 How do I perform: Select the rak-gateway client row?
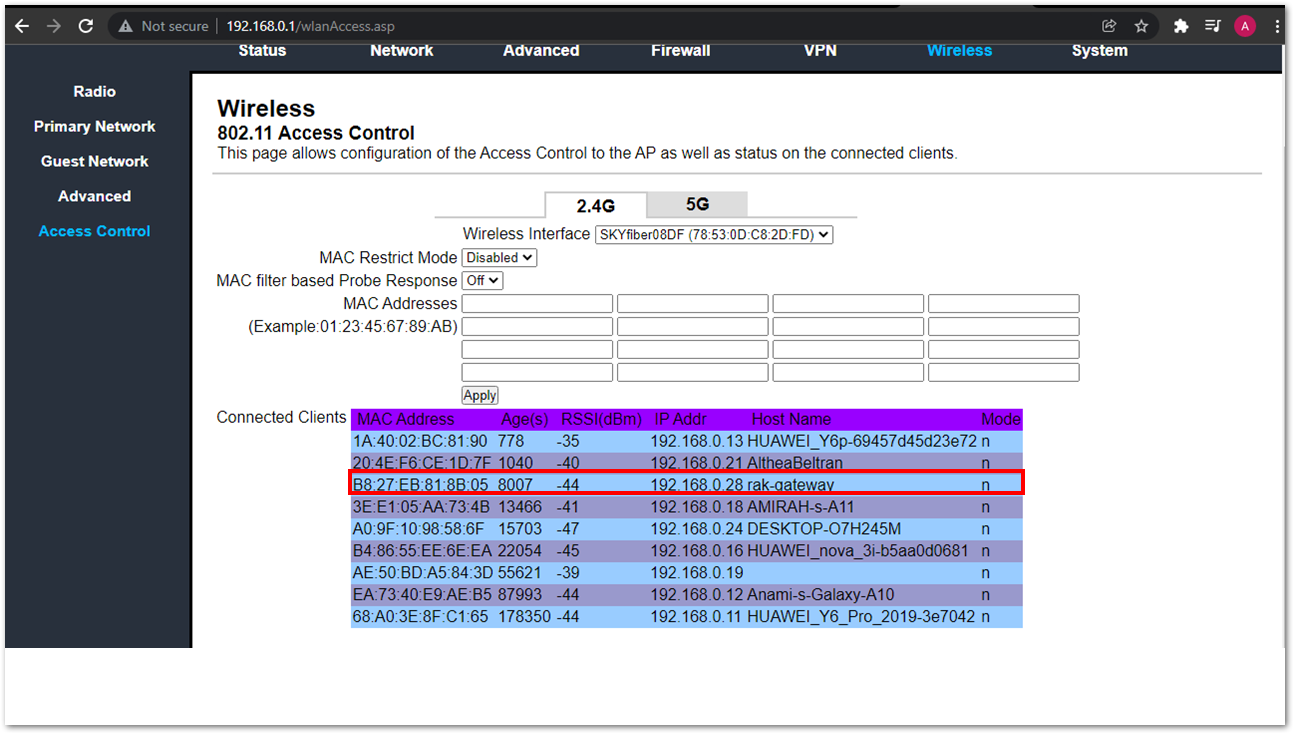(686, 484)
